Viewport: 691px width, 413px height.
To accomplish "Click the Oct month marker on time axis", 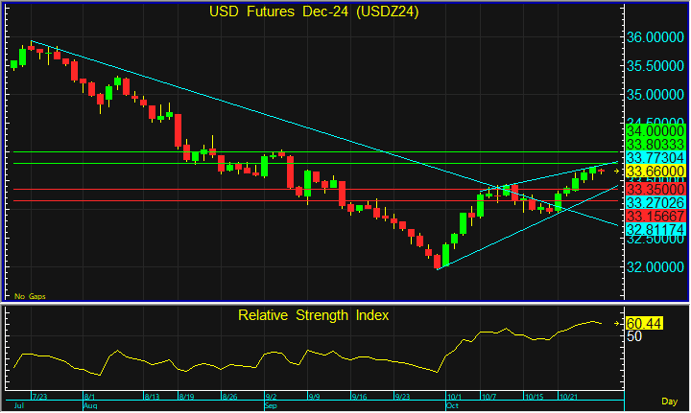I will (452, 407).
